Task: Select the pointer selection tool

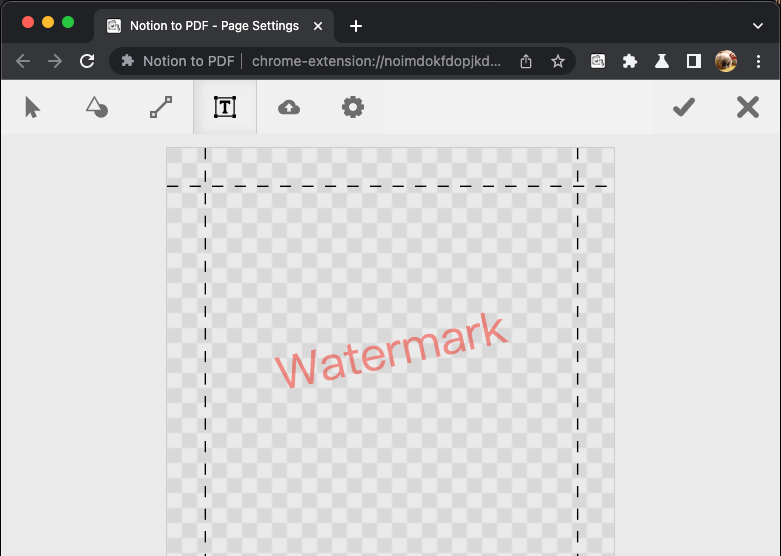Action: point(32,107)
